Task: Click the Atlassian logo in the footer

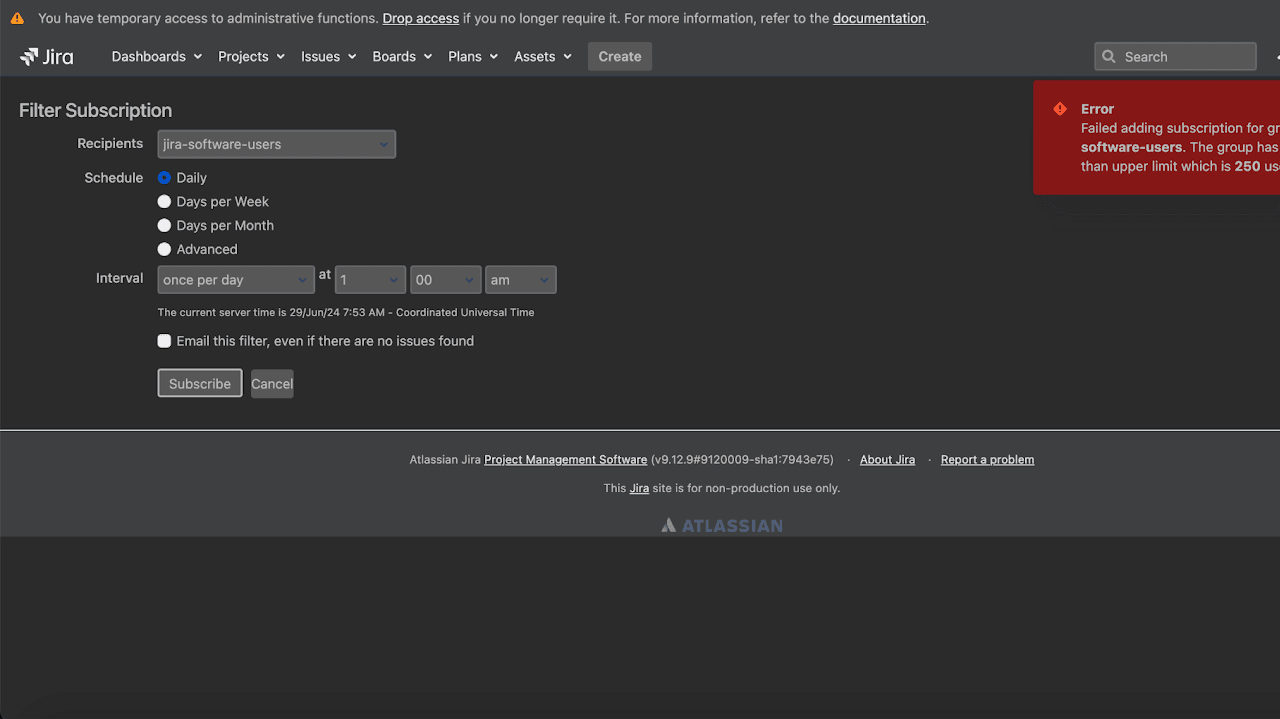Action: (x=721, y=524)
